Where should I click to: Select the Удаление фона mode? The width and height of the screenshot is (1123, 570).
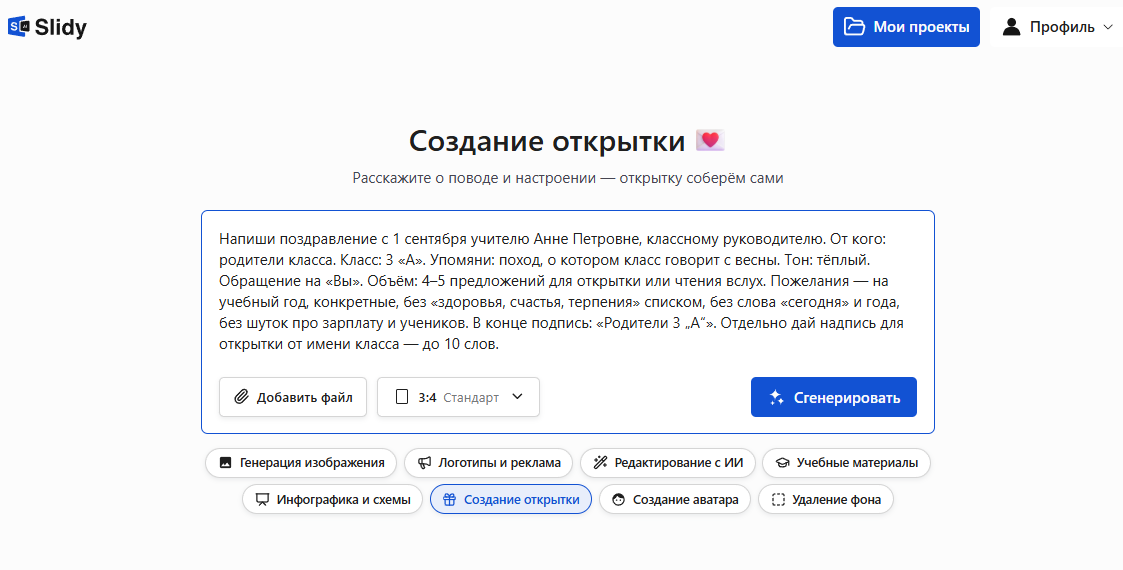[826, 499]
